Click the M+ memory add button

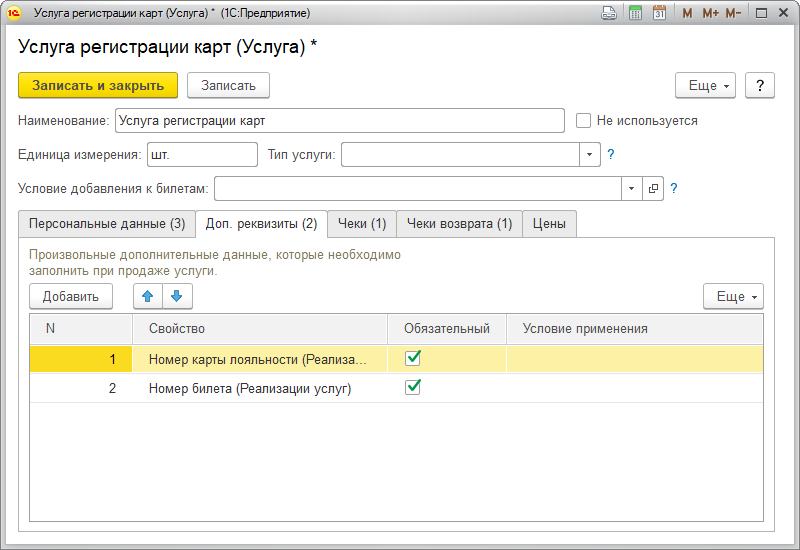click(x=710, y=13)
